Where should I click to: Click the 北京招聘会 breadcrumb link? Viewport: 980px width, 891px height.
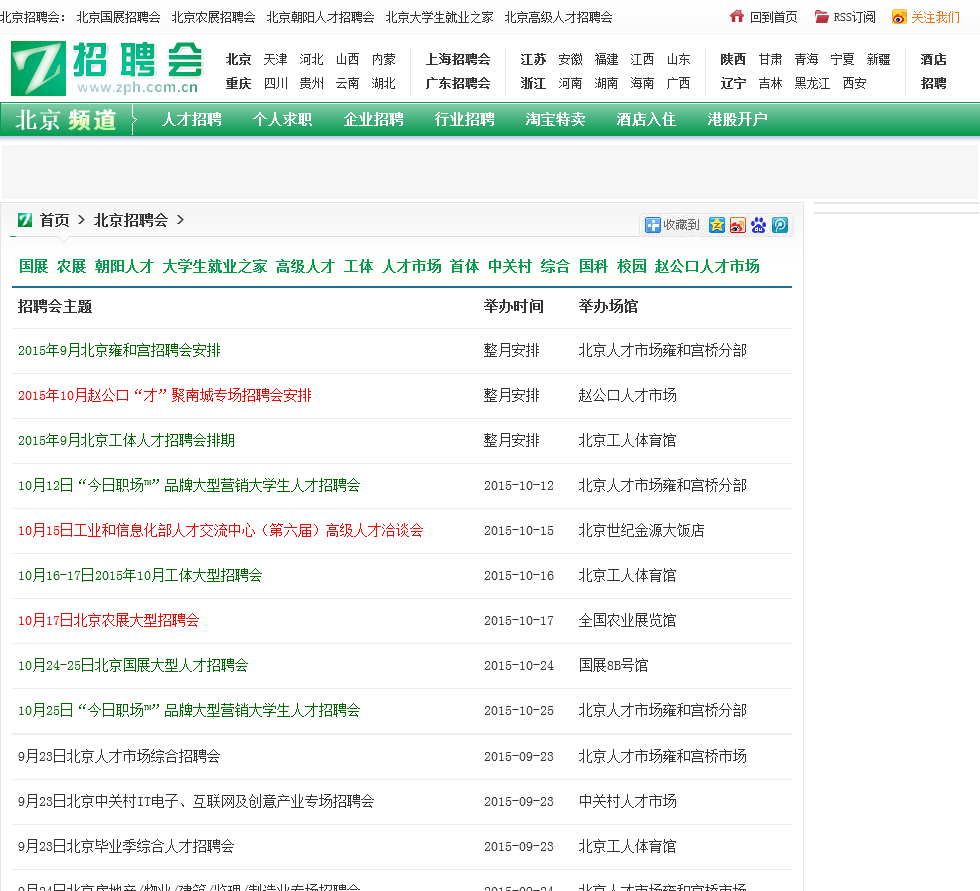pos(131,220)
